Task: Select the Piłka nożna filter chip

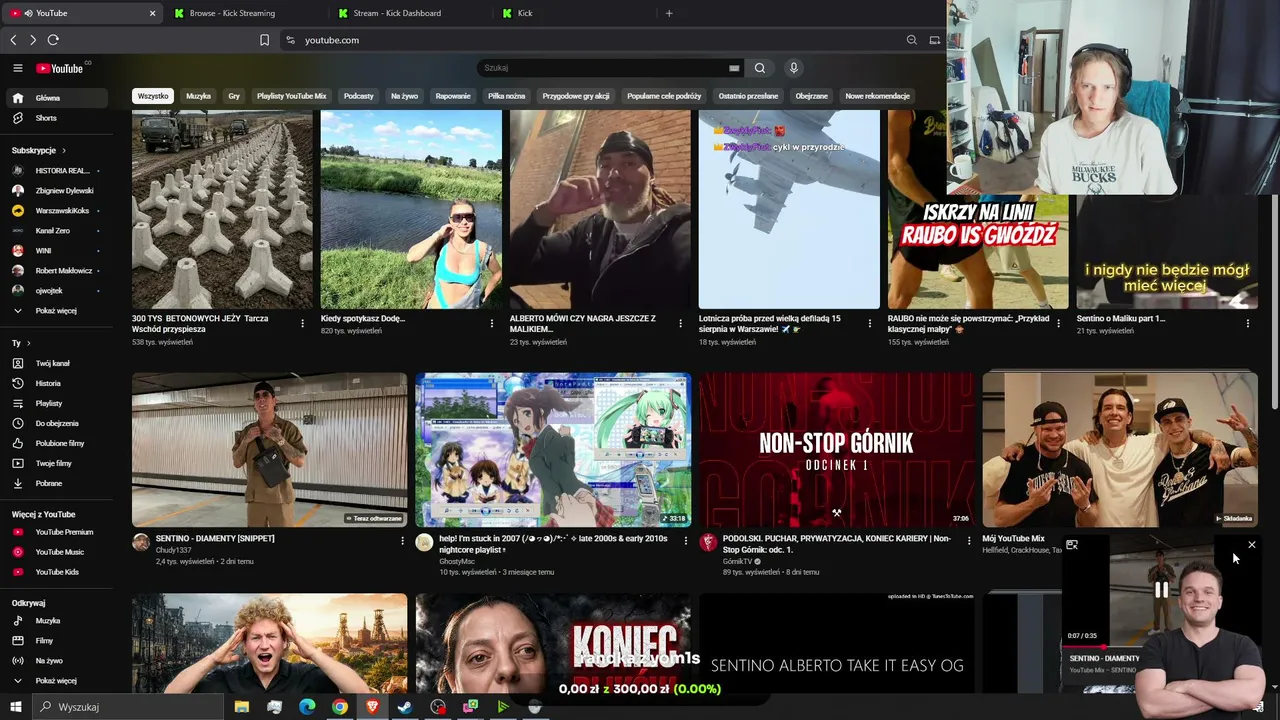Action: pyautogui.click(x=506, y=96)
